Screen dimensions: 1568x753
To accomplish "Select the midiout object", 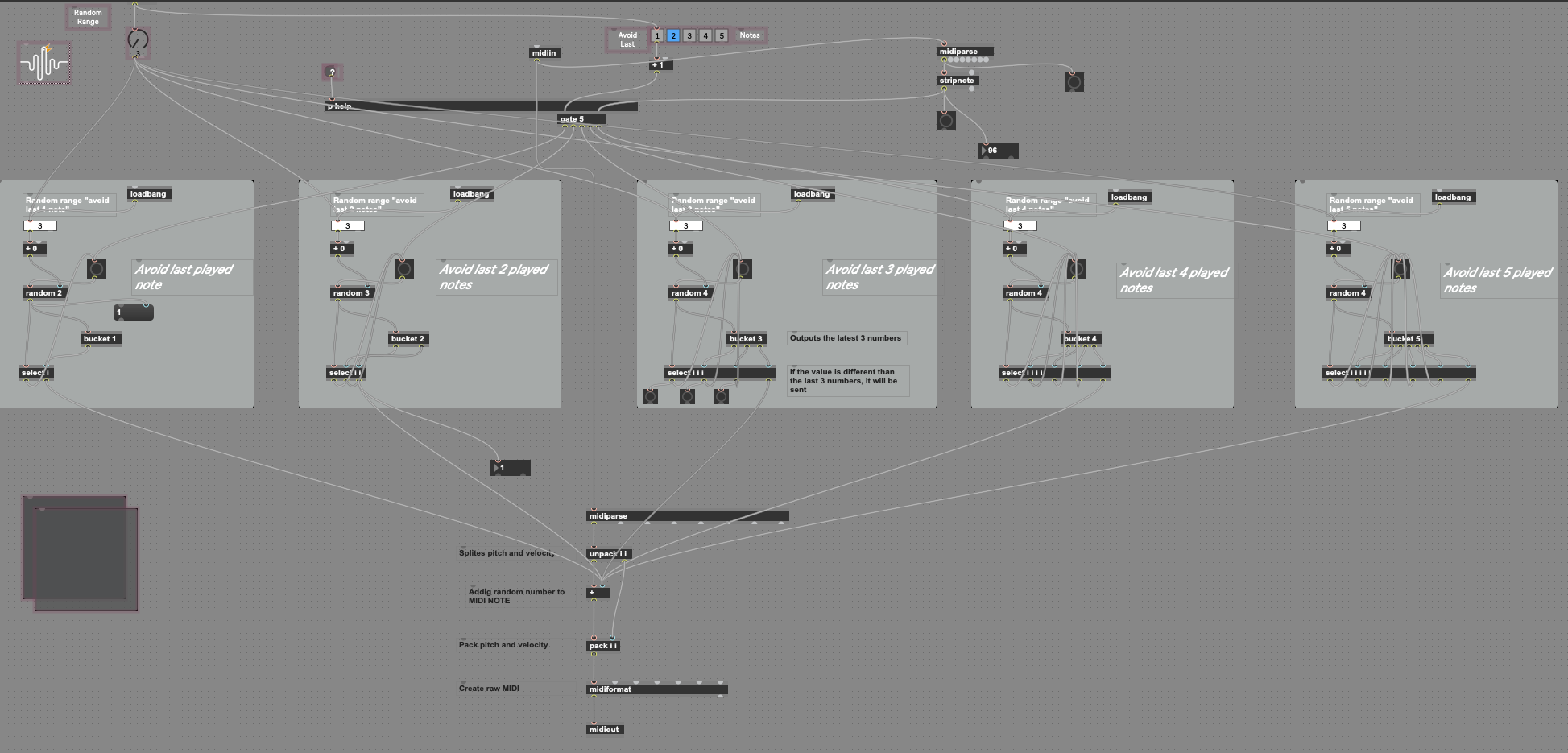I will tap(606, 730).
